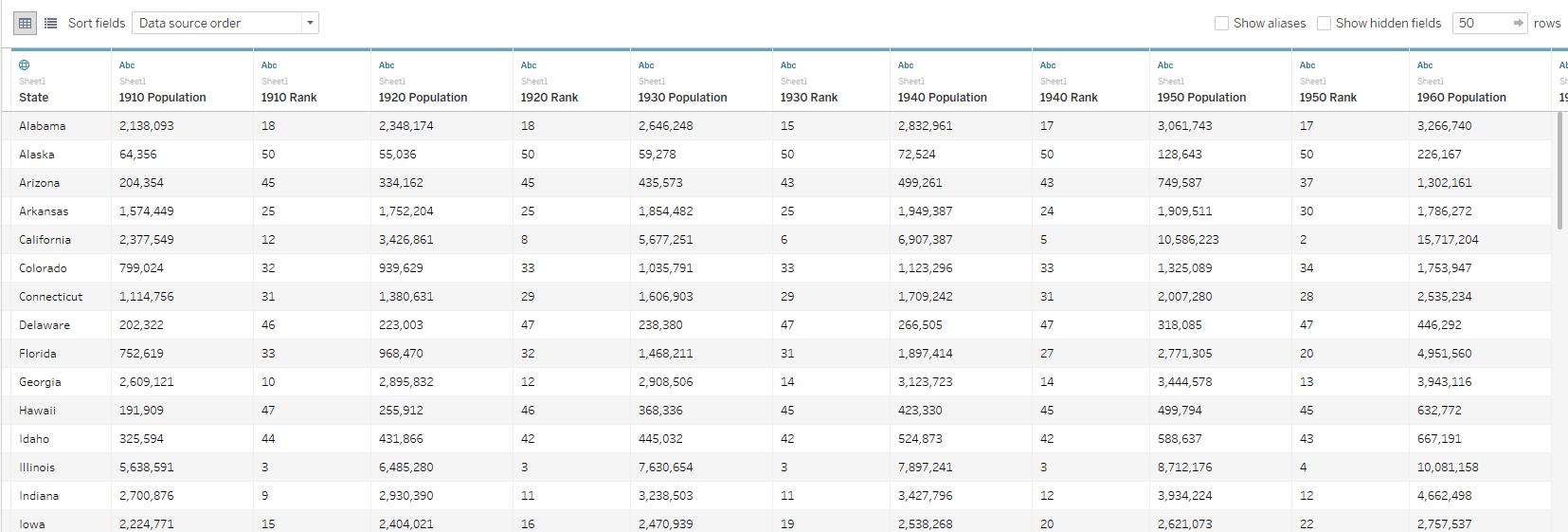Click the Abc type icon above 1950 Rank

tap(1307, 65)
